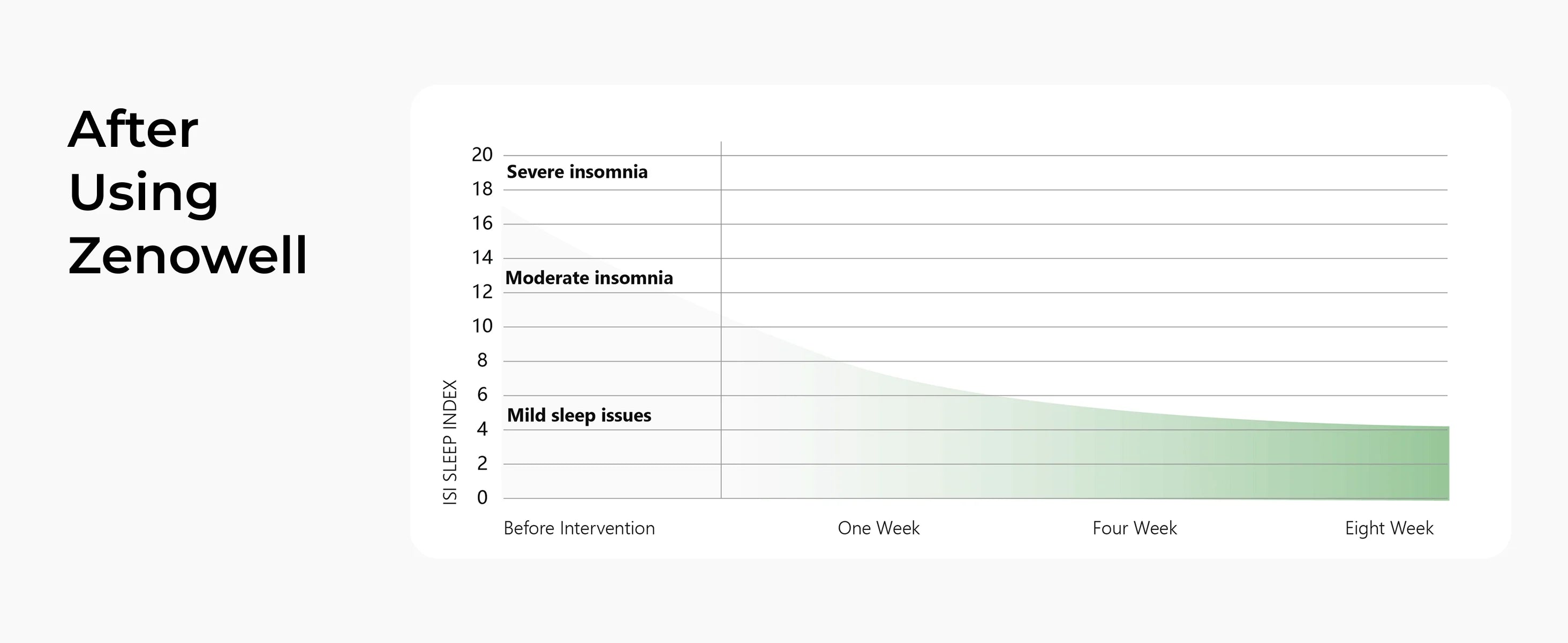Image resolution: width=1568 pixels, height=643 pixels.
Task: Click the y-axis value 12
Action: (482, 291)
